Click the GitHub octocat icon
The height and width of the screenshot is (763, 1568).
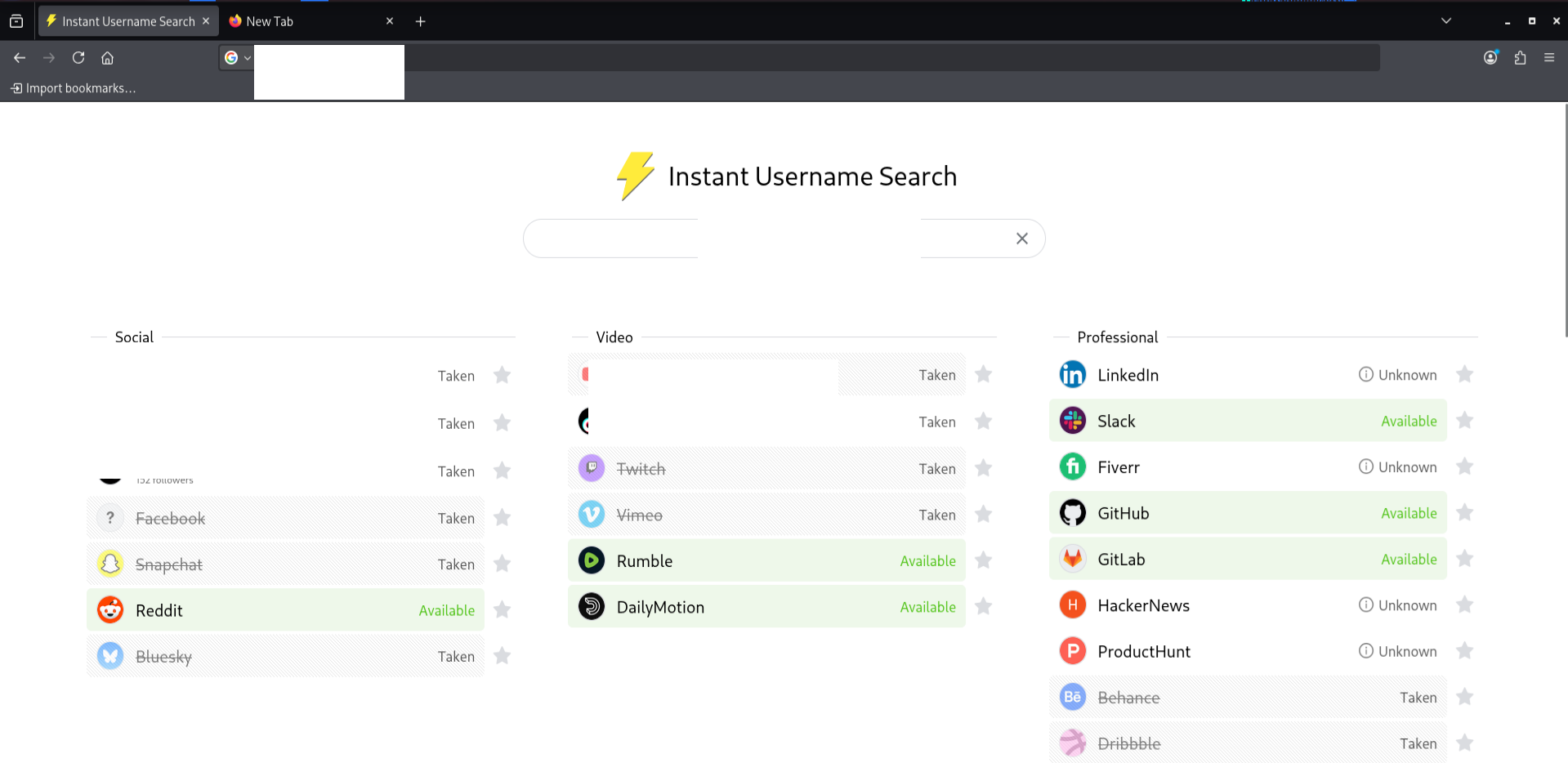coord(1073,513)
